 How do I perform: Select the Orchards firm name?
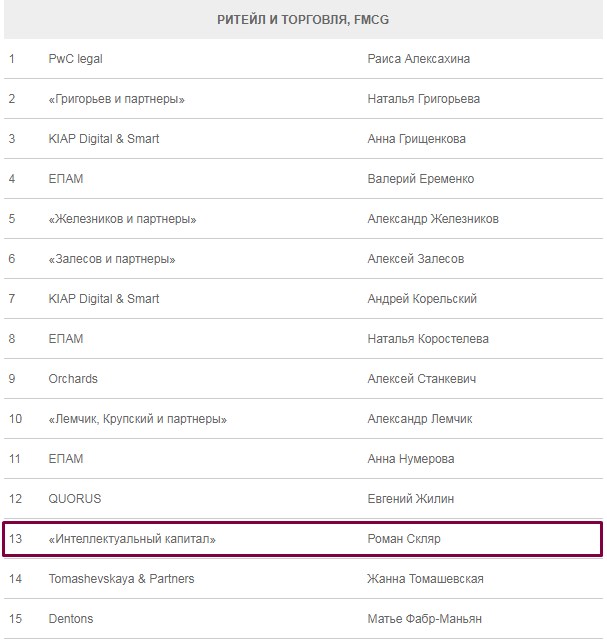click(x=73, y=379)
